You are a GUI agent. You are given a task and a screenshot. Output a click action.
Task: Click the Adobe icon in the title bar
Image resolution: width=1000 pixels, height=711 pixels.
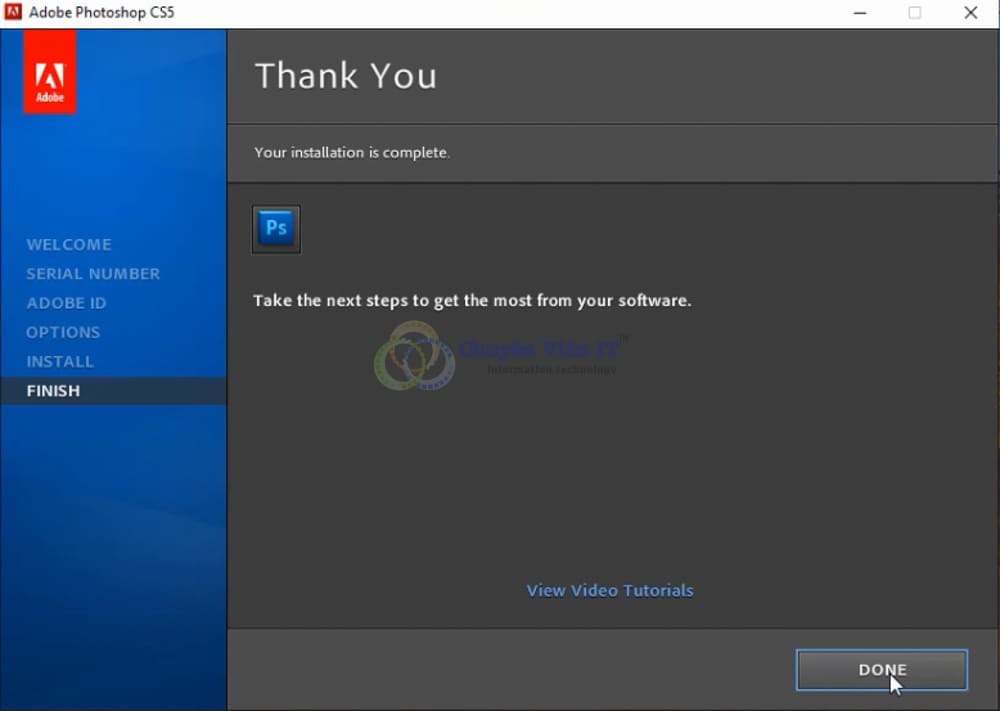point(14,13)
